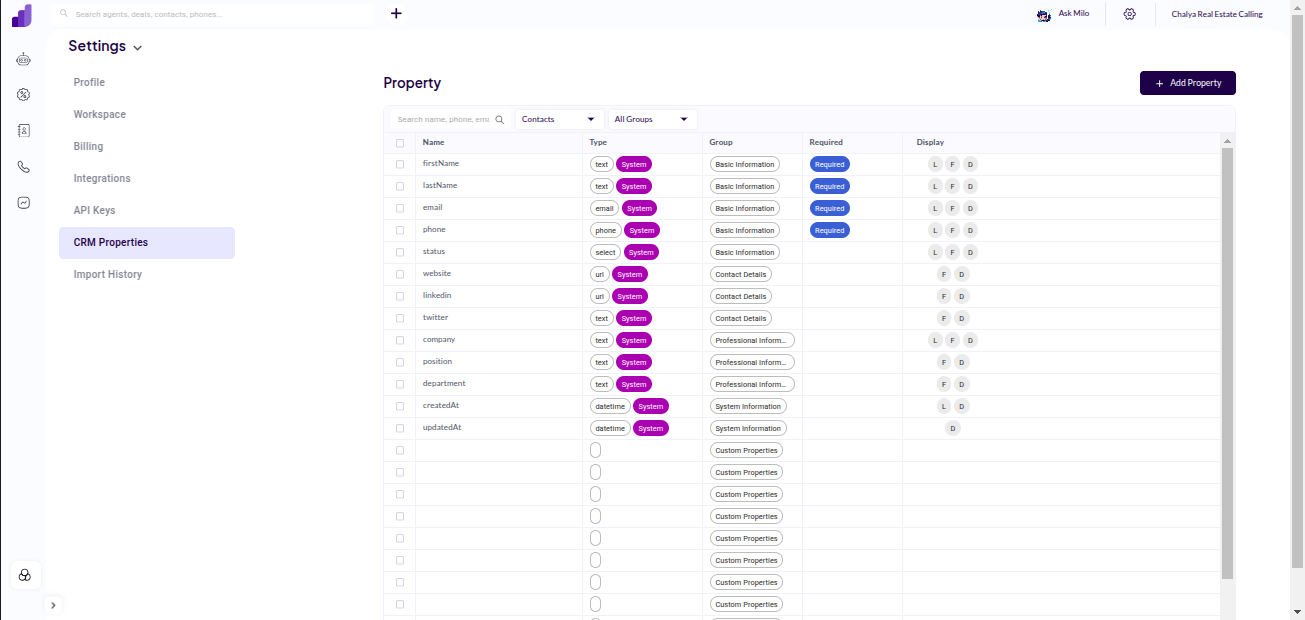The height and width of the screenshot is (620, 1305).
Task: Open the settings gear icon in top bar
Action: coord(1129,14)
